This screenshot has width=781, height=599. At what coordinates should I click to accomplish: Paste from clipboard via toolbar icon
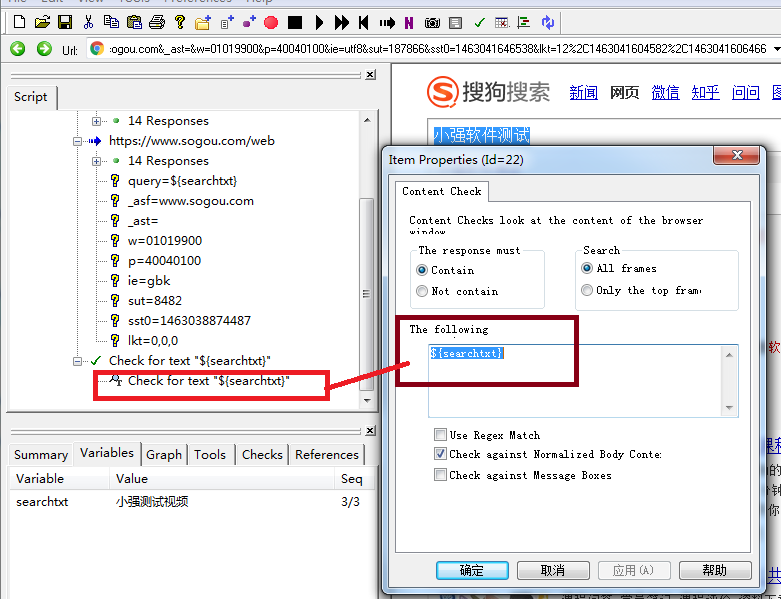134,22
